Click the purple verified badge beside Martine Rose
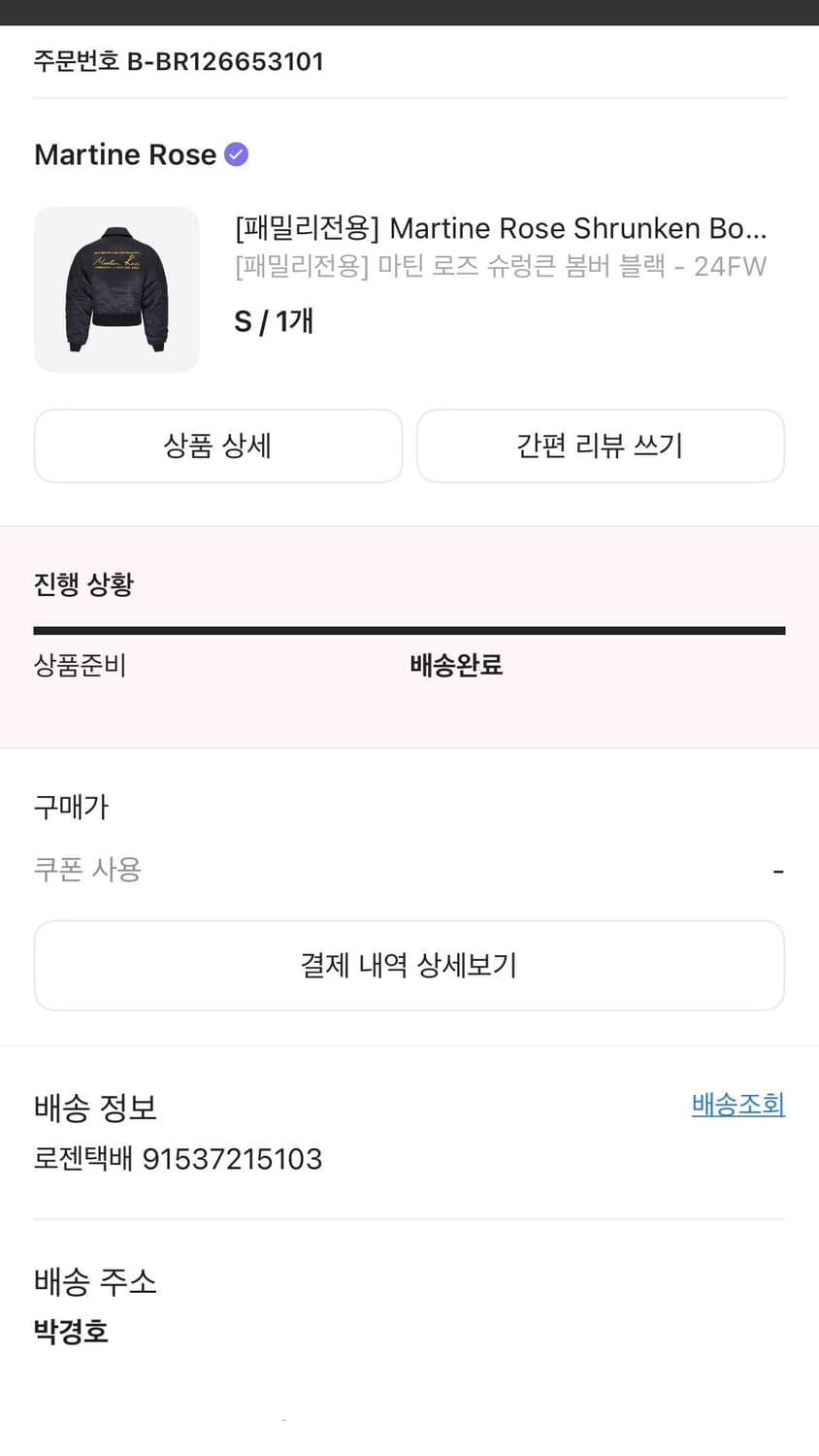Screen dimensions: 819x1456 pos(237,154)
